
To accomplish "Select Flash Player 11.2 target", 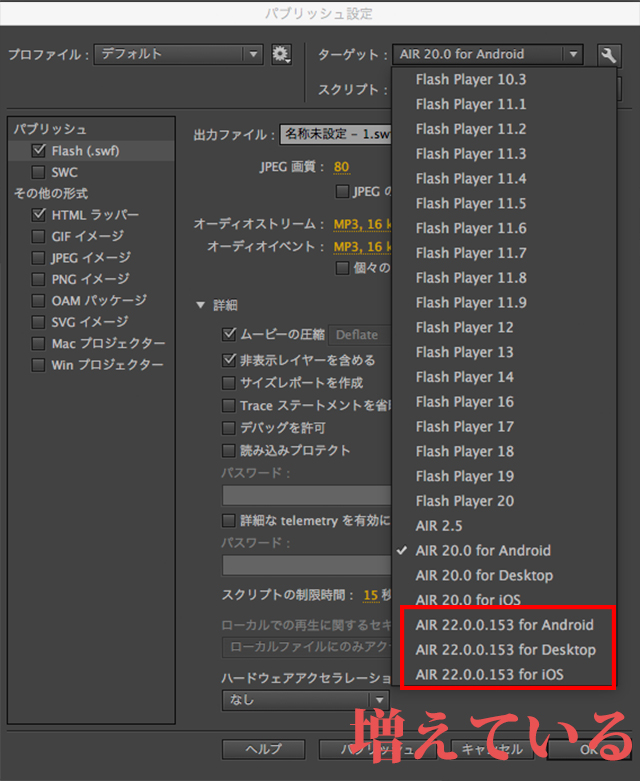I will (x=504, y=130).
